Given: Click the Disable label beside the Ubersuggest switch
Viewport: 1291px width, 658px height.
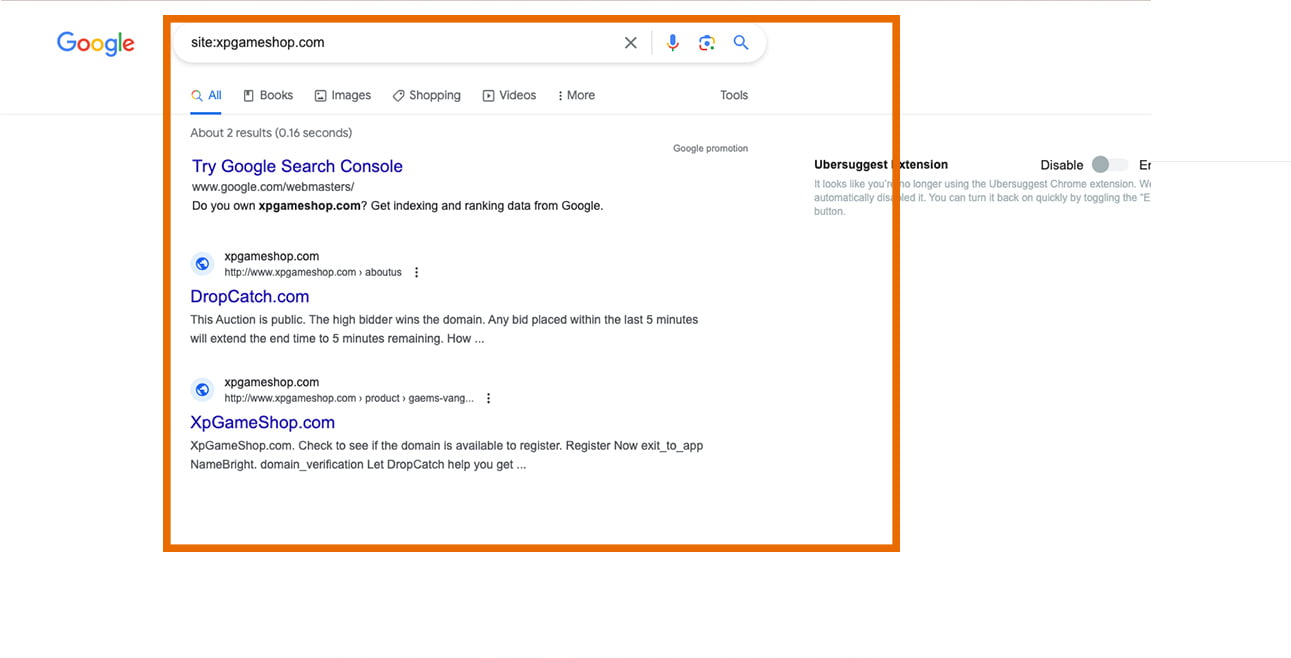Looking at the screenshot, I should (1061, 165).
